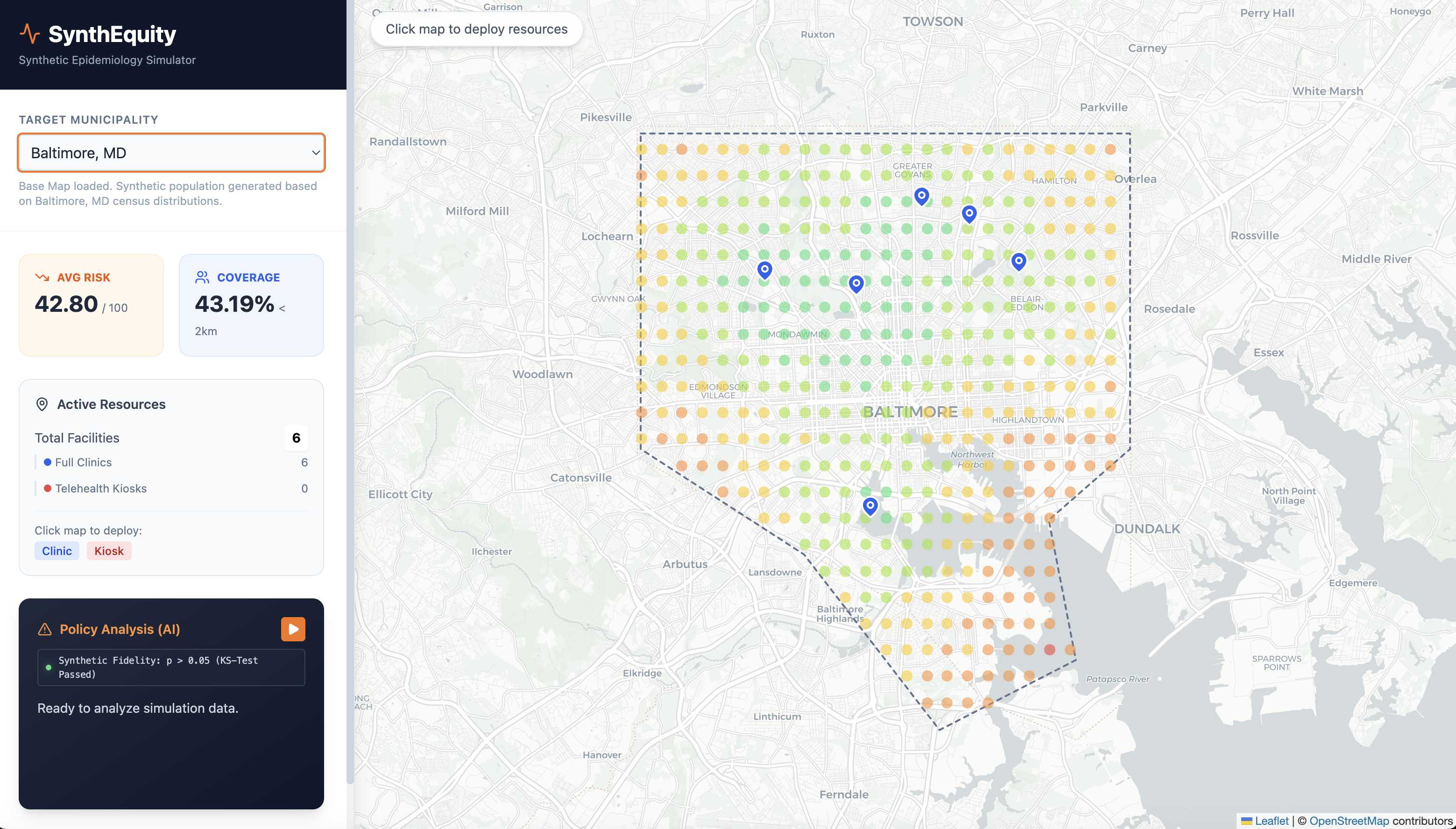Click the COVERAGE people icon

[x=202, y=277]
